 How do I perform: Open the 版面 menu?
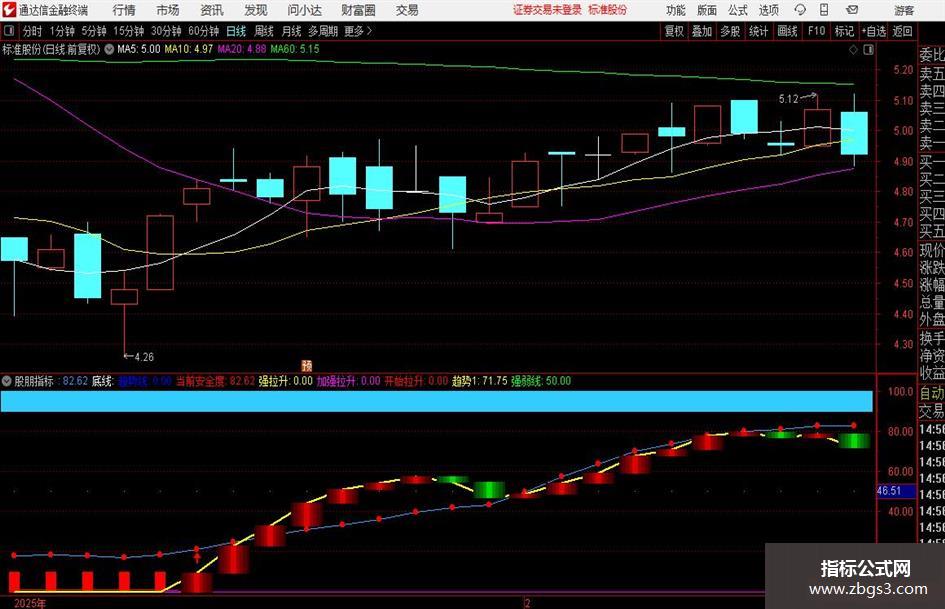click(707, 10)
